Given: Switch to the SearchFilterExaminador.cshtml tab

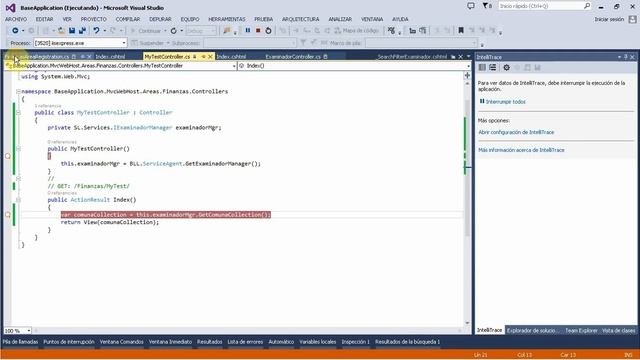Looking at the screenshot, I should [x=412, y=57].
